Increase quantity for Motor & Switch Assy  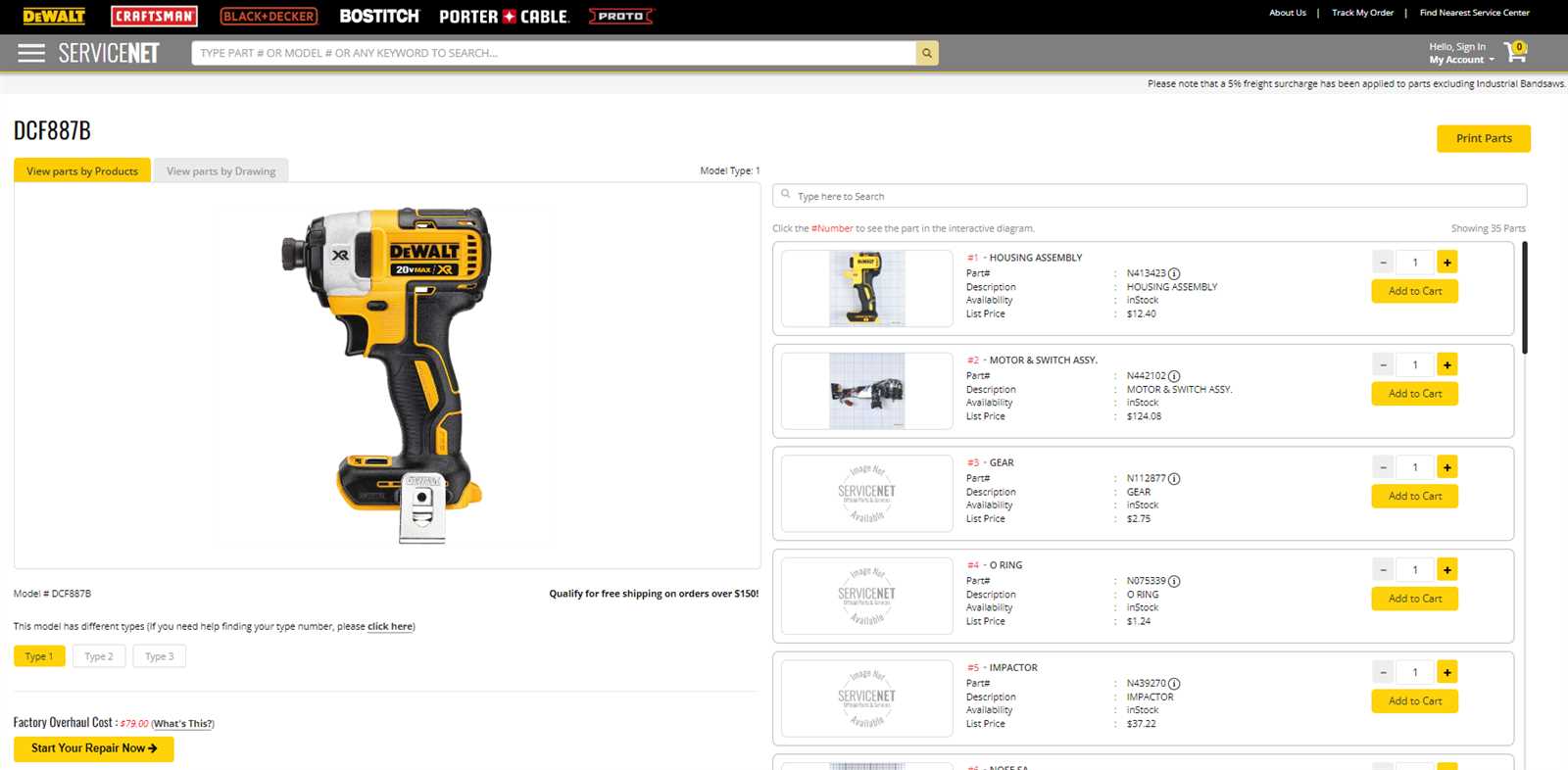[1447, 364]
